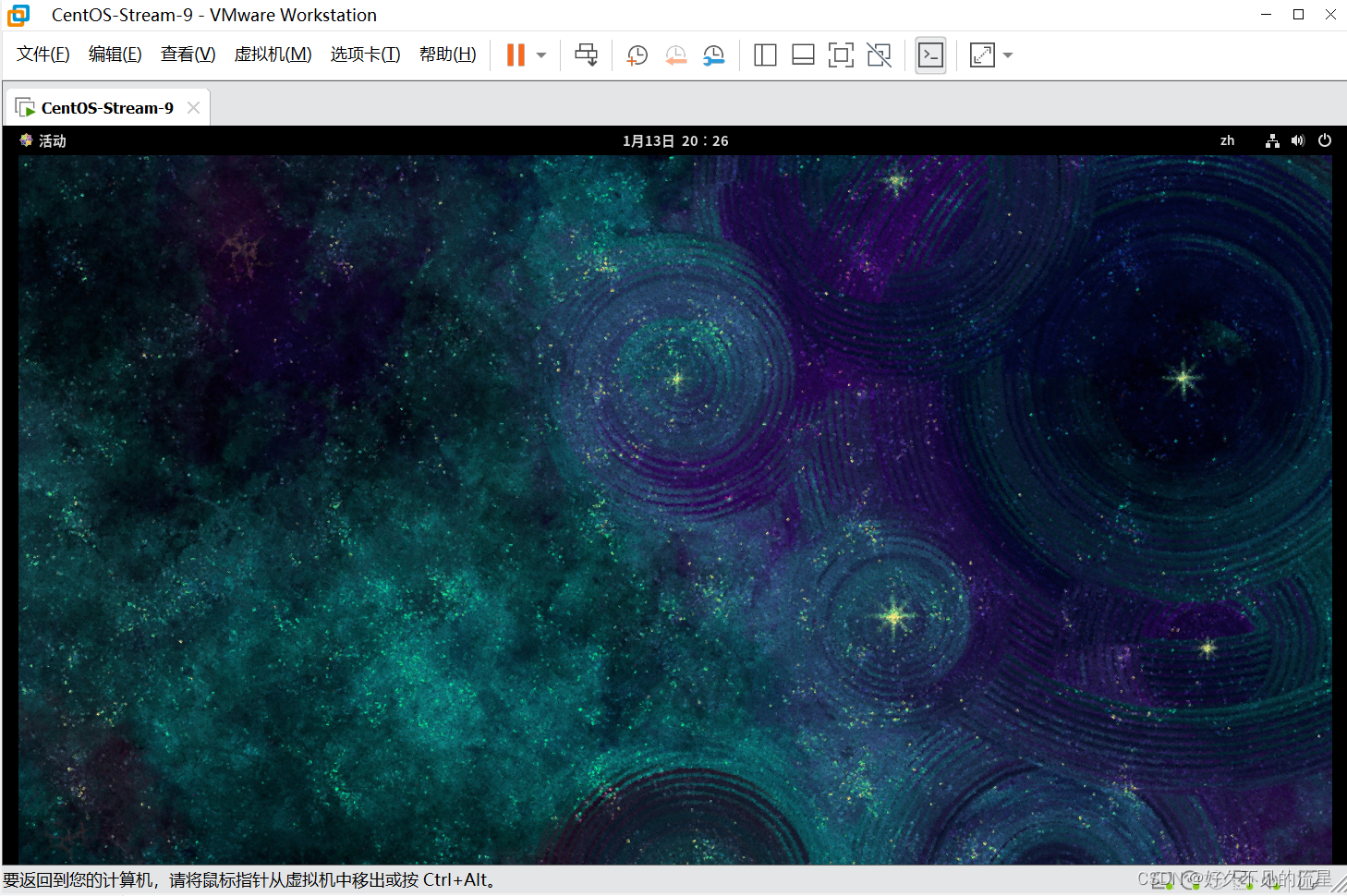Open the zh input method indicator

(x=1227, y=140)
